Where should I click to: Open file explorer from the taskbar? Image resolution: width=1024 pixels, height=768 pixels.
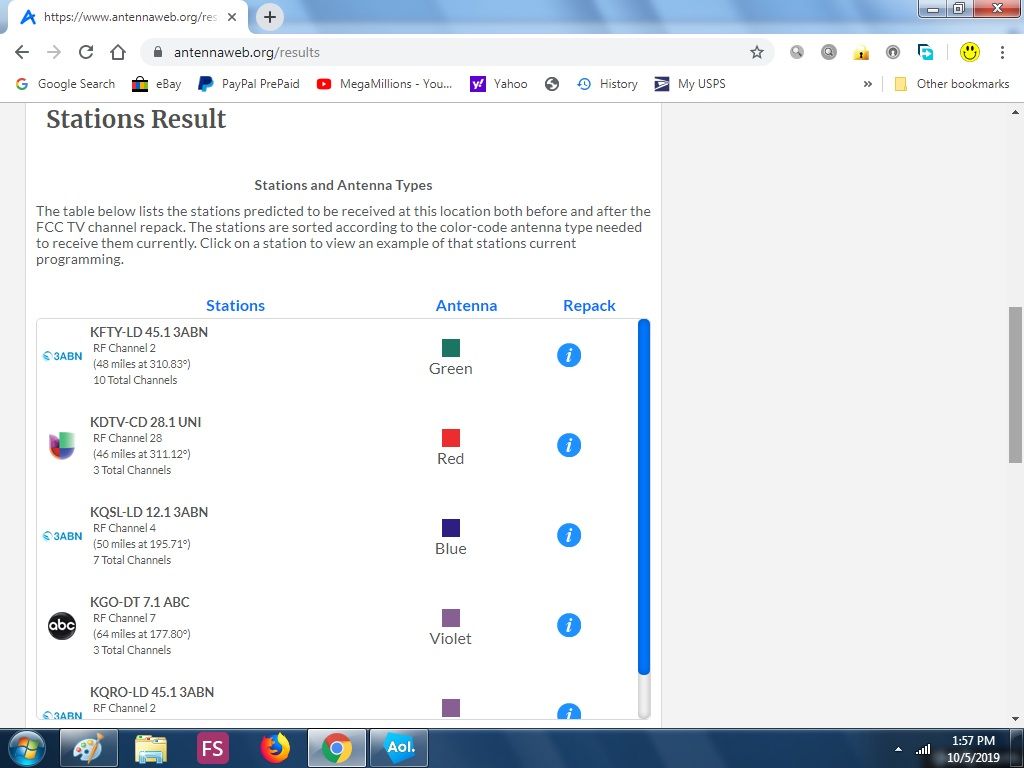pos(151,748)
